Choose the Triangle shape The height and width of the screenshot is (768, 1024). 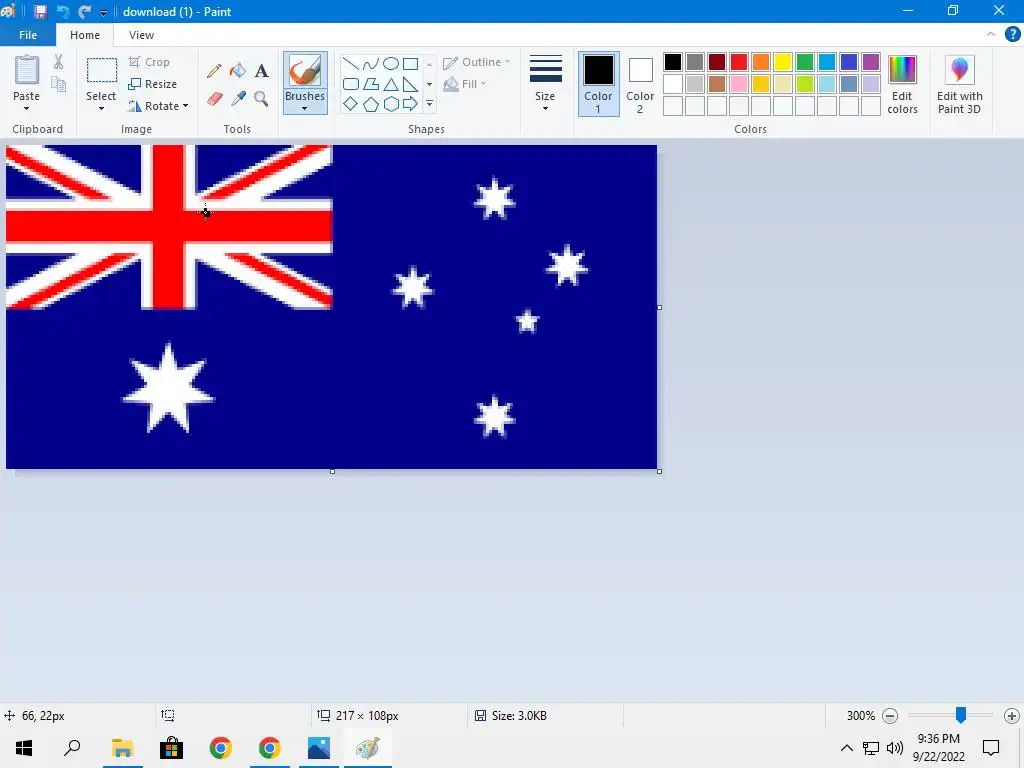(391, 84)
